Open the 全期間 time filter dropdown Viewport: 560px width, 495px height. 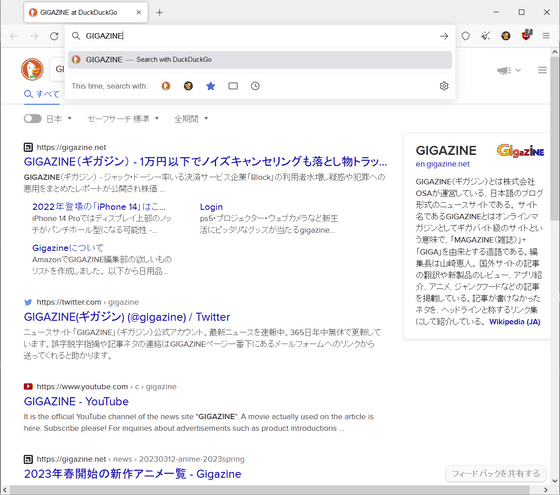pyautogui.click(x=191, y=119)
